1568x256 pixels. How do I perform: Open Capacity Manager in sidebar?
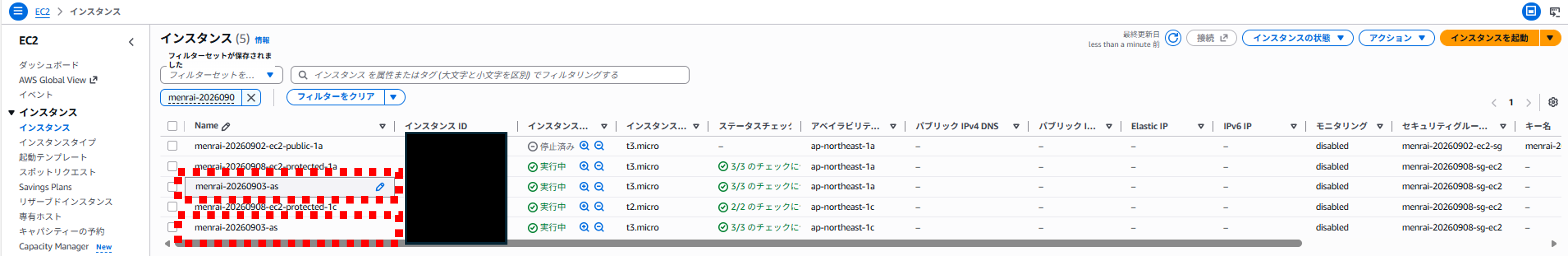click(x=53, y=246)
